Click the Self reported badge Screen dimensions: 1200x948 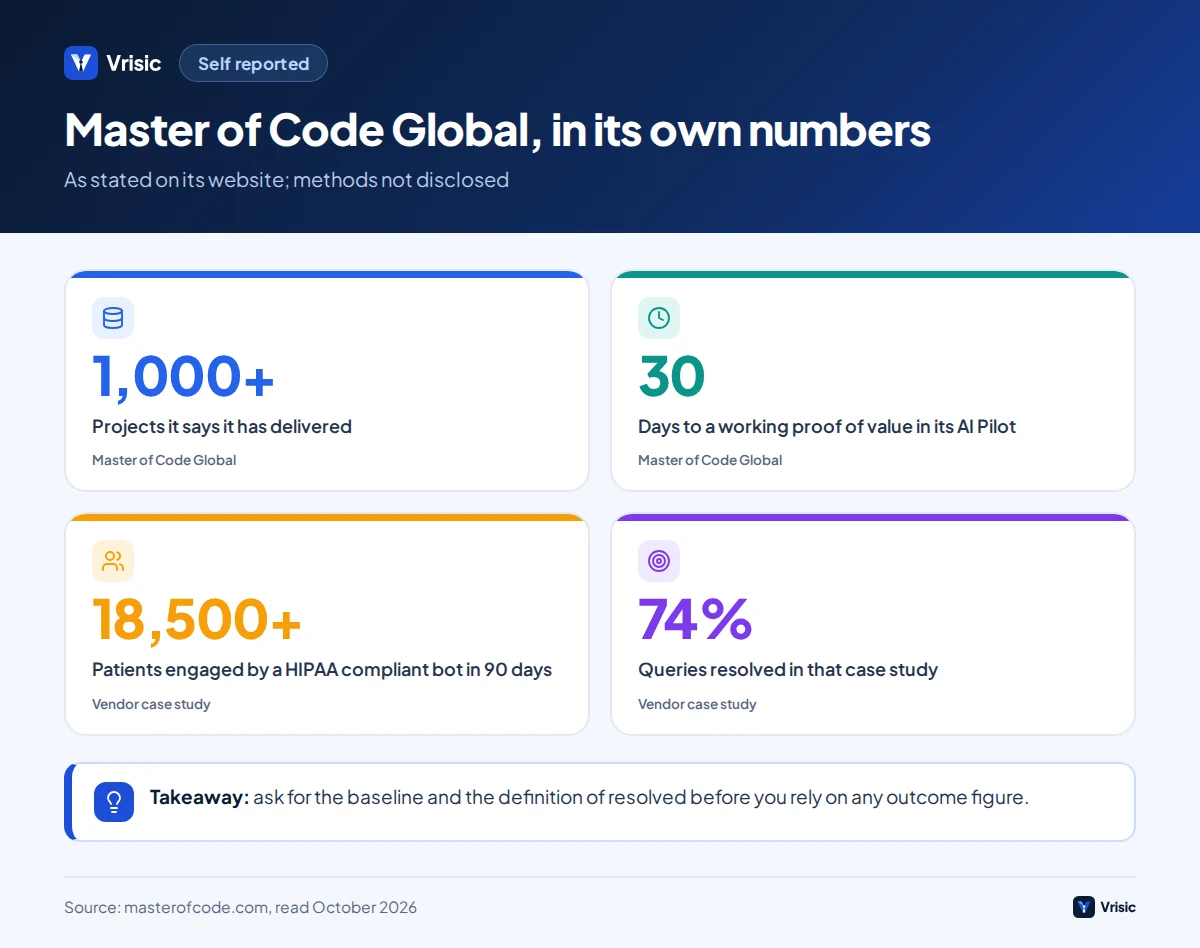coord(253,63)
